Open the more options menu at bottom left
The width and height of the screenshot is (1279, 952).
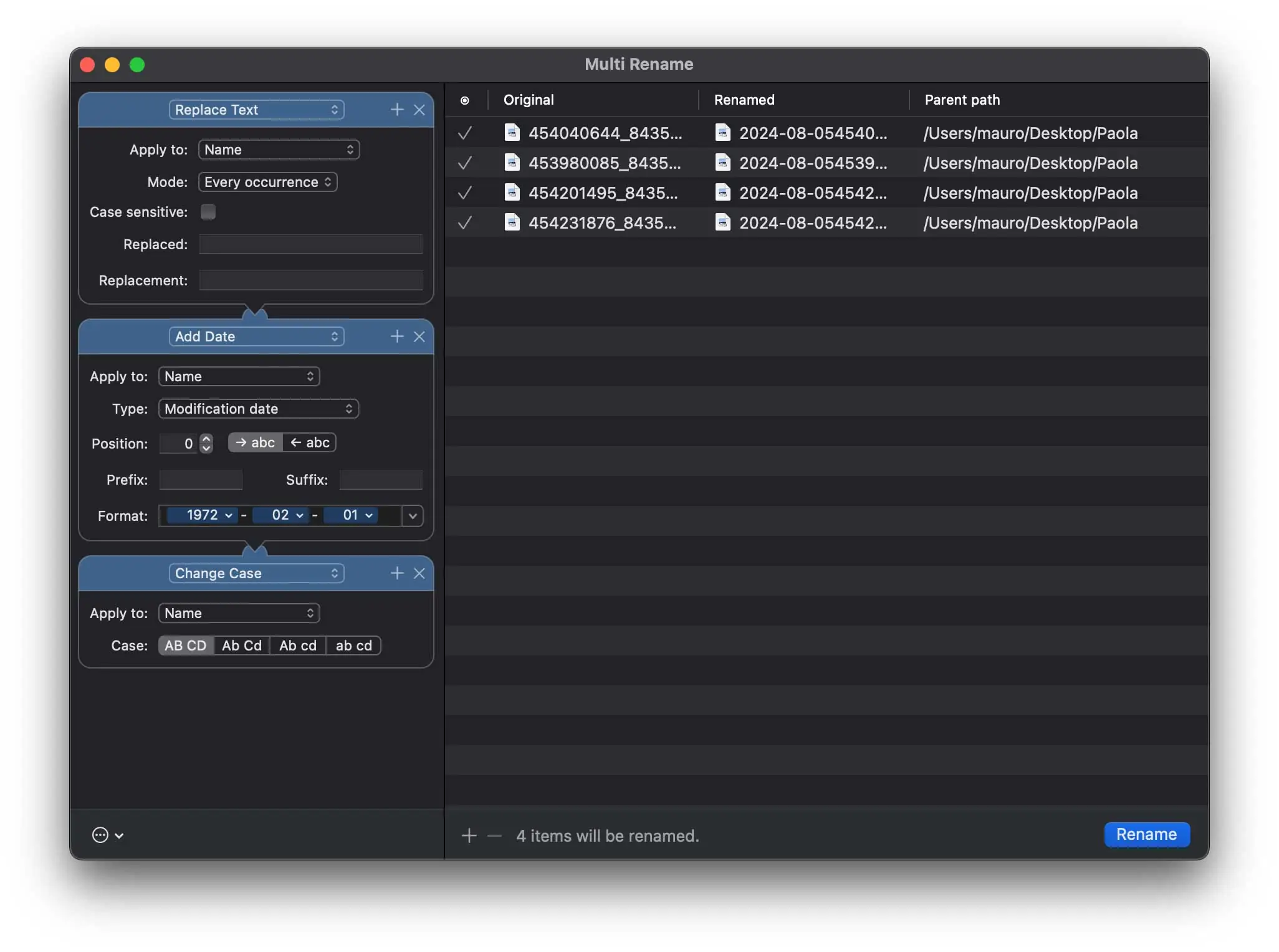(107, 835)
